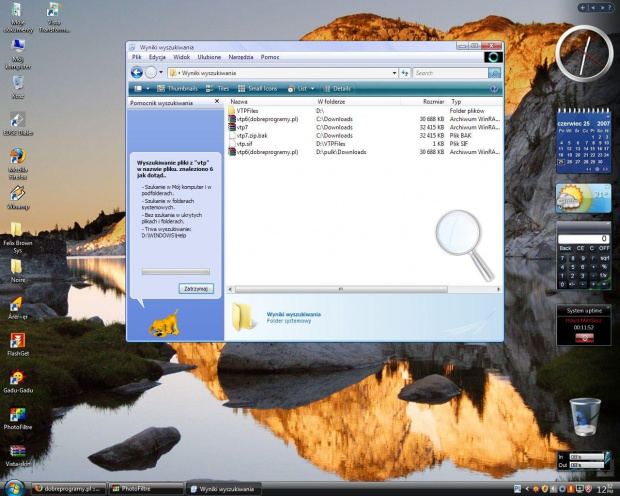This screenshot has width=620, height=496.
Task: Click into the Search input field
Action: [450, 73]
